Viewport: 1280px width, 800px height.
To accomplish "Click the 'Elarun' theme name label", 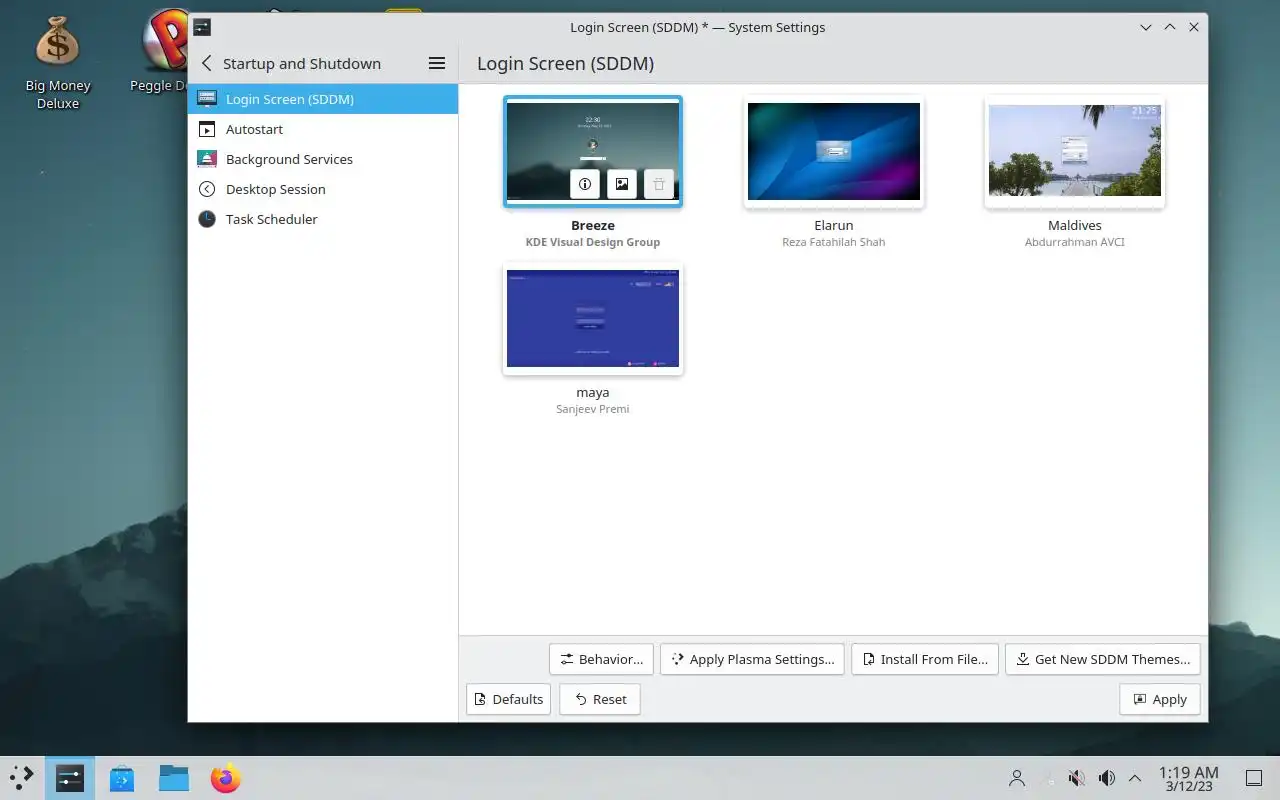I will tap(834, 225).
